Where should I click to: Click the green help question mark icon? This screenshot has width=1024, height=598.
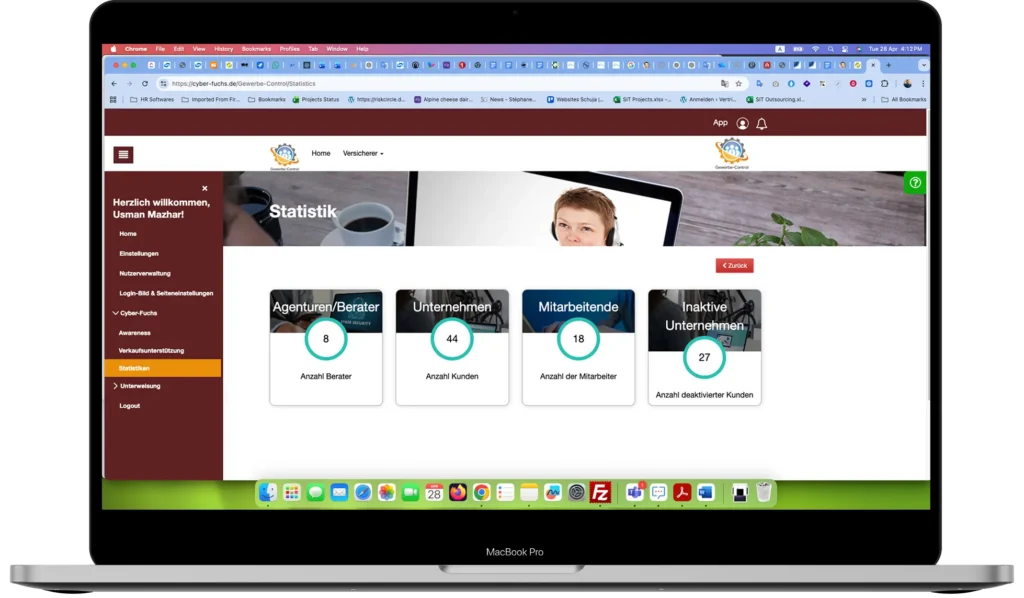pyautogui.click(x=915, y=183)
